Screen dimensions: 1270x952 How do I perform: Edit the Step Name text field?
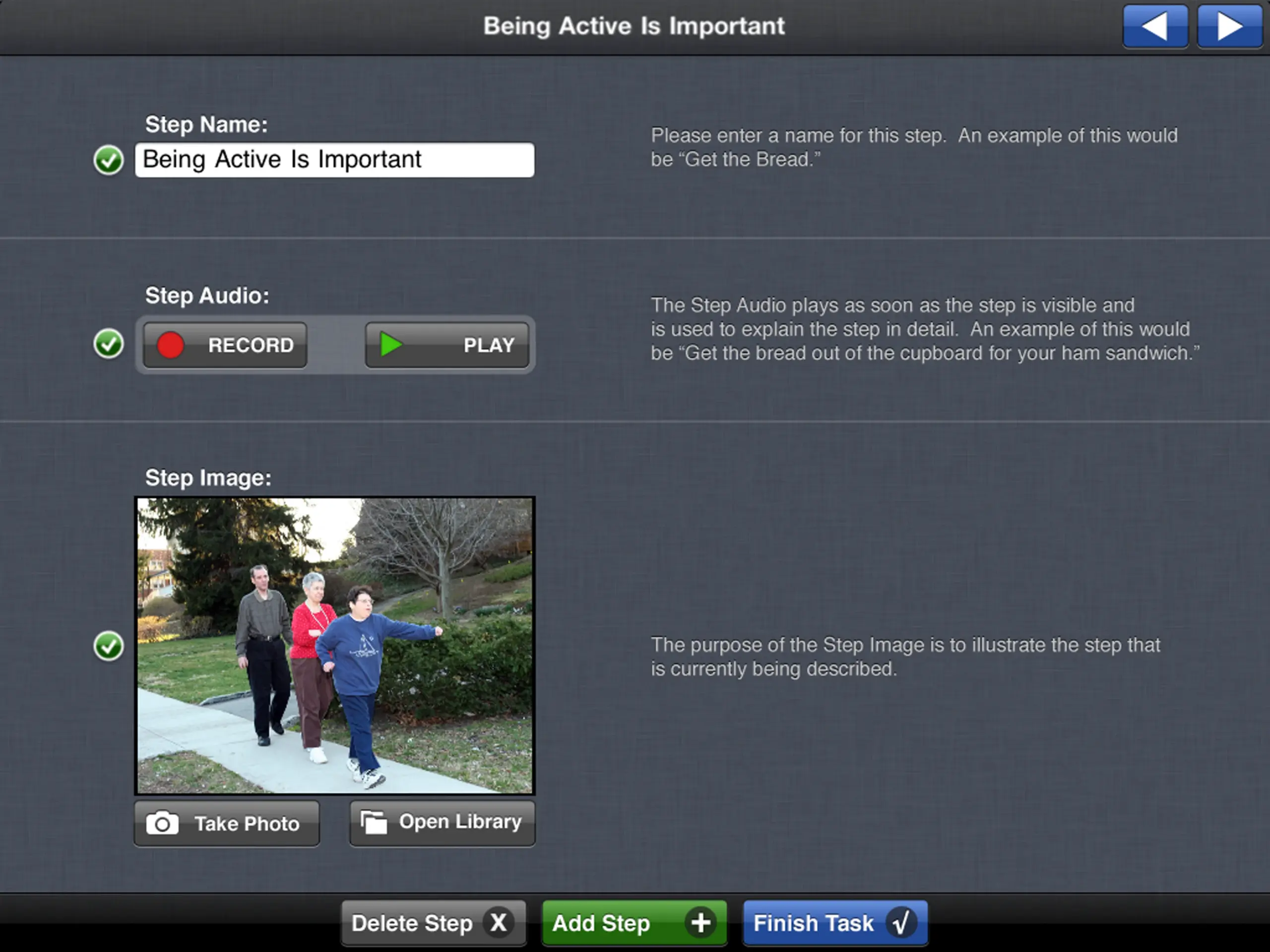335,160
